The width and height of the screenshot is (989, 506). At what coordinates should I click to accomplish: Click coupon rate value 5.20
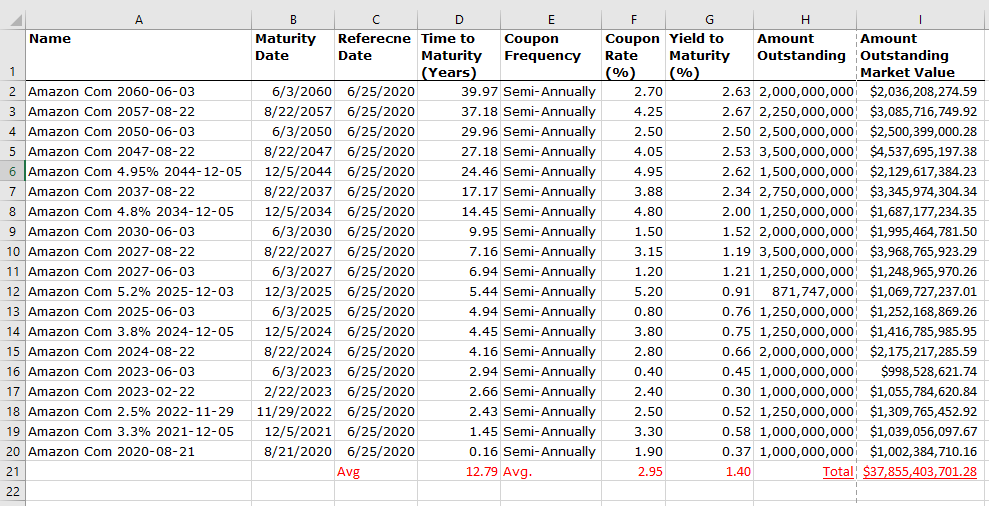pyautogui.click(x=634, y=291)
